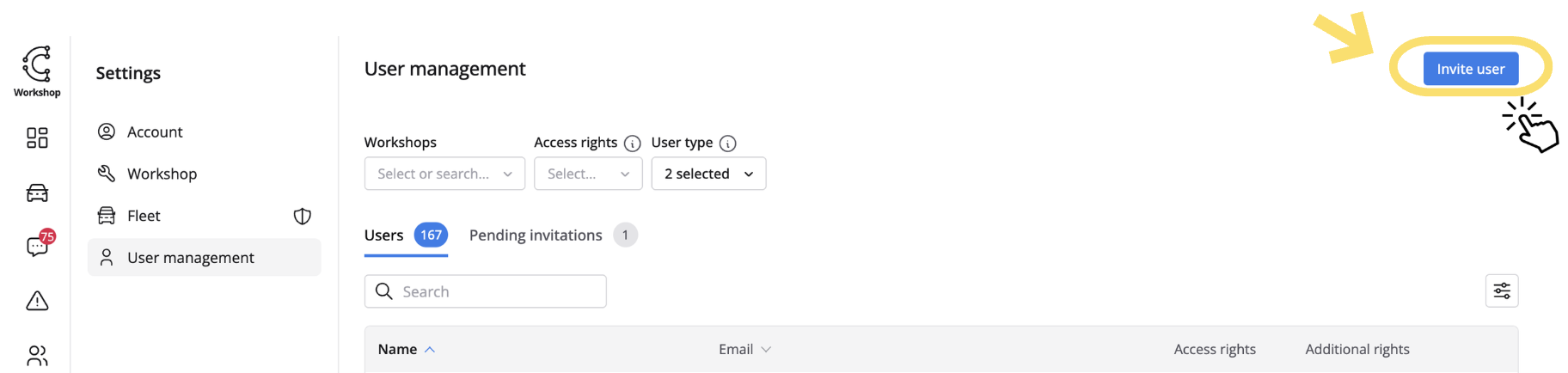The image size is (1568, 373).
Task: Open table filter settings sliders icon
Action: [x=1501, y=290]
